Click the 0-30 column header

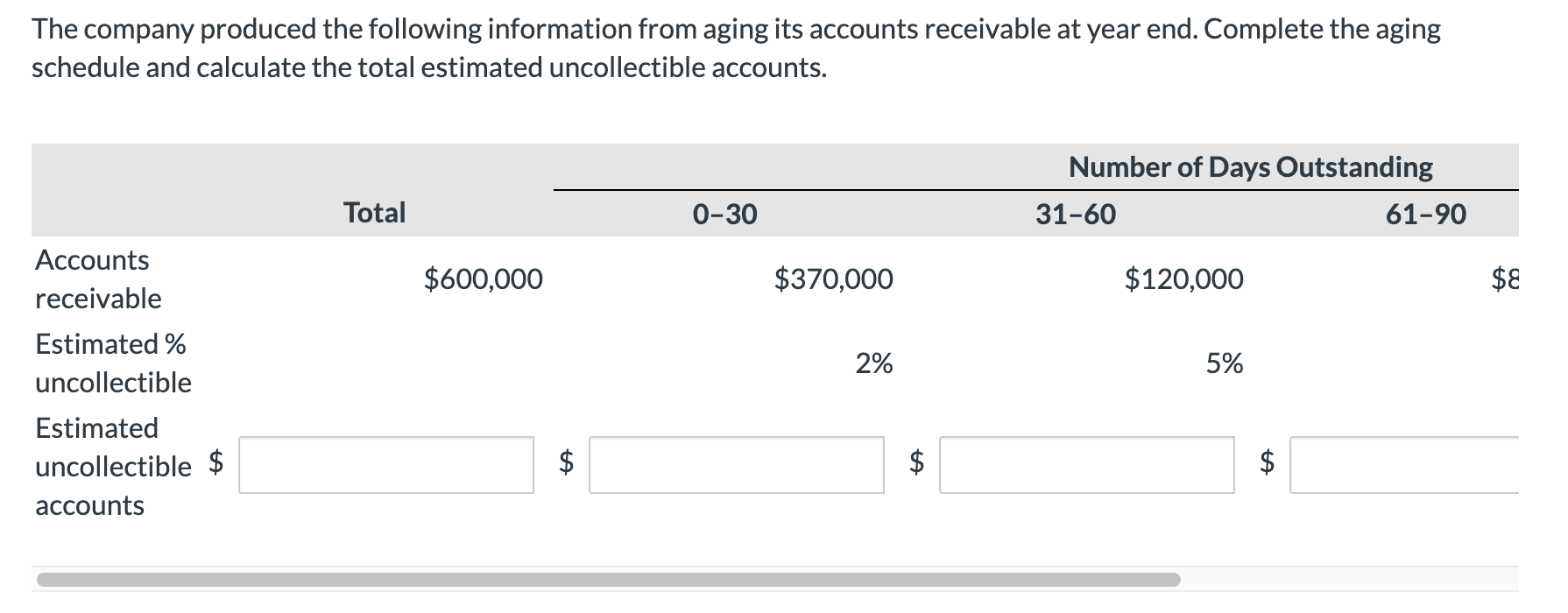tap(724, 215)
